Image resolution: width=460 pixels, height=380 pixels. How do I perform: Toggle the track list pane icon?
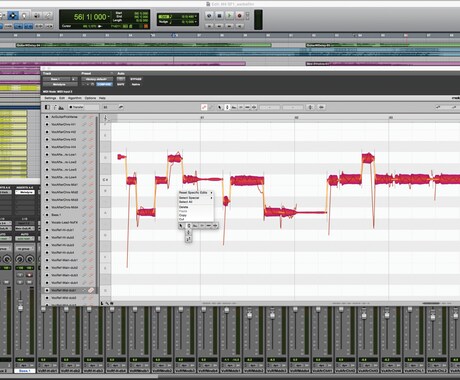click(47, 107)
